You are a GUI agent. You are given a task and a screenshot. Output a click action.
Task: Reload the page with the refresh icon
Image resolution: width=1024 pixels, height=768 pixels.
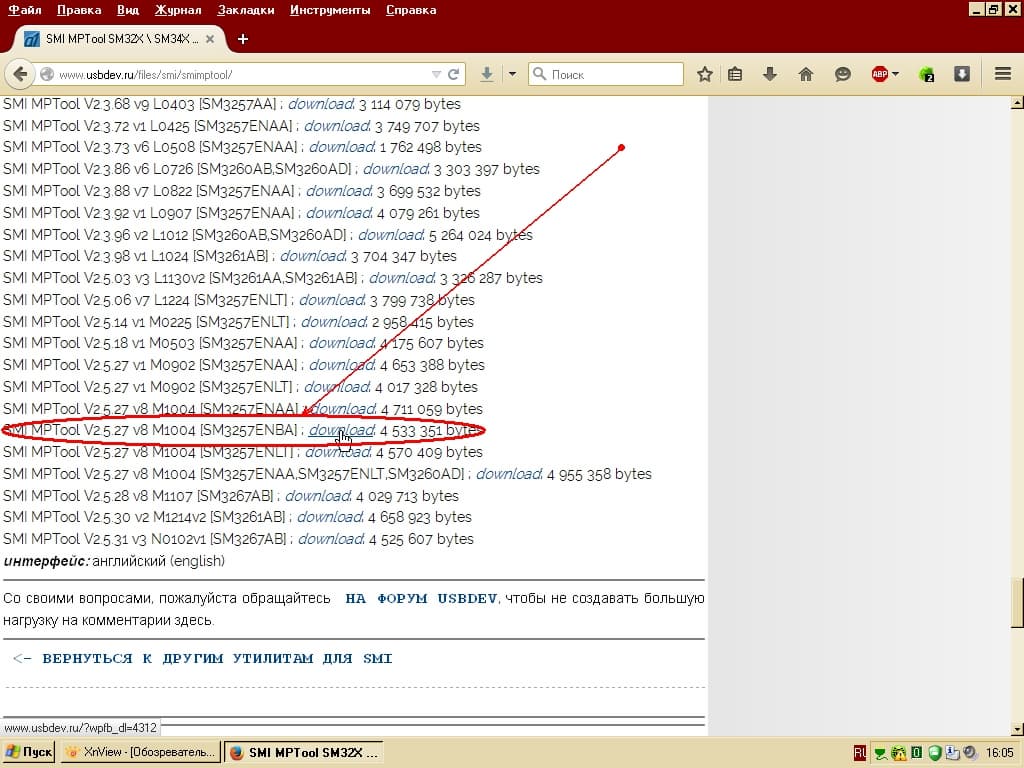453,74
